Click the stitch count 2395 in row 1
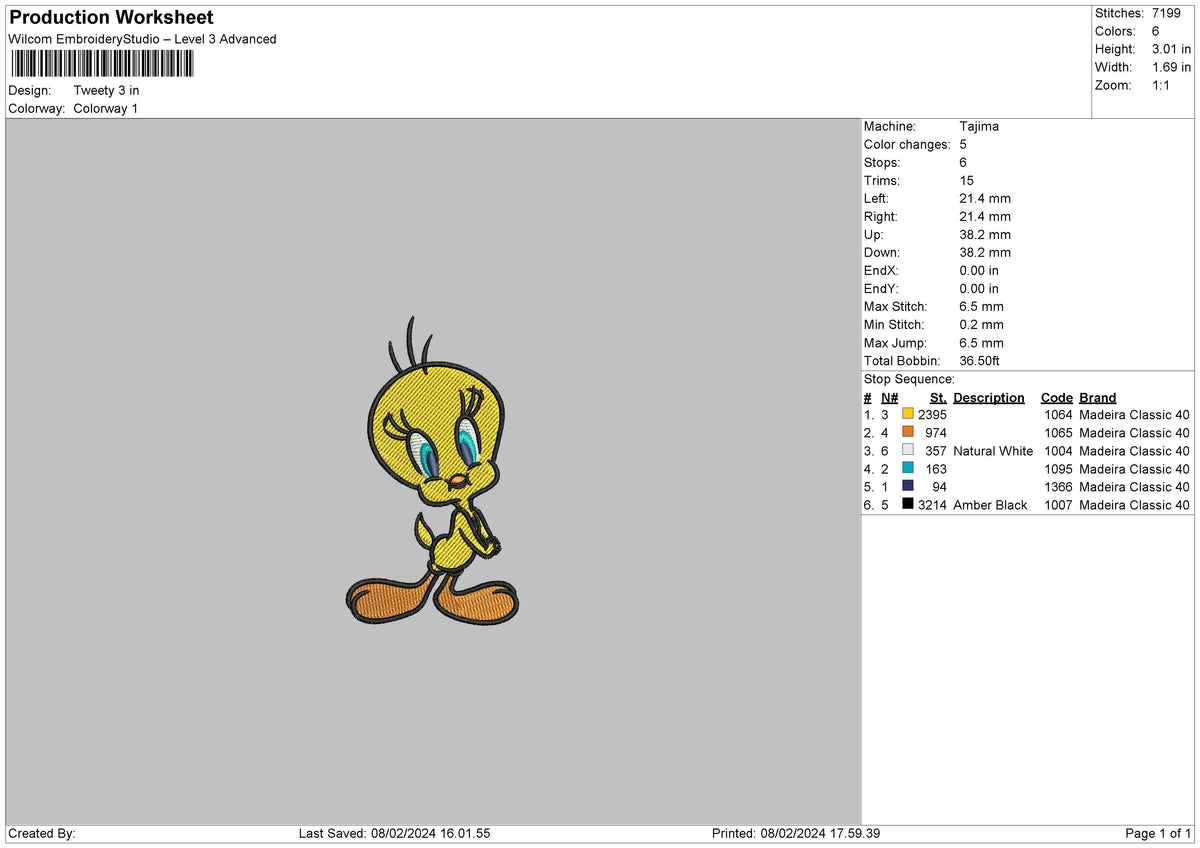This screenshot has height=848, width=1200. point(932,414)
